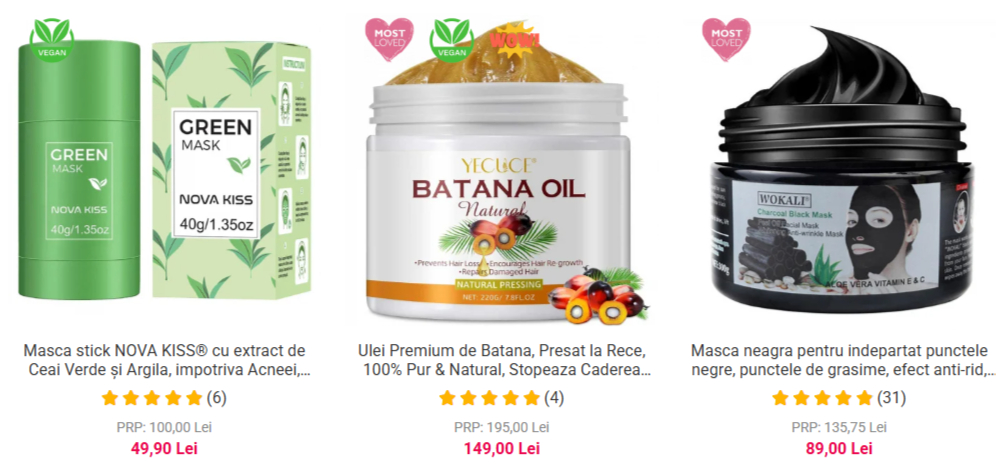The image size is (996, 475).
Task: Click the Vegan leaf badge on Batana Oil
Action: click(x=451, y=39)
